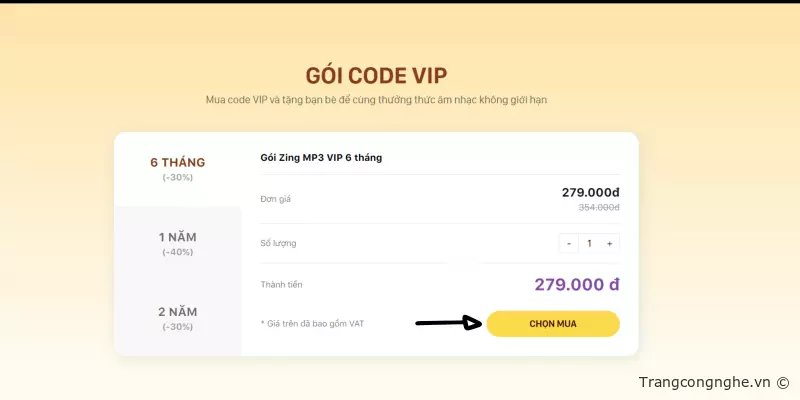Increase quantity with the plus button
Image resolution: width=800 pixels, height=400 pixels.
610,243
